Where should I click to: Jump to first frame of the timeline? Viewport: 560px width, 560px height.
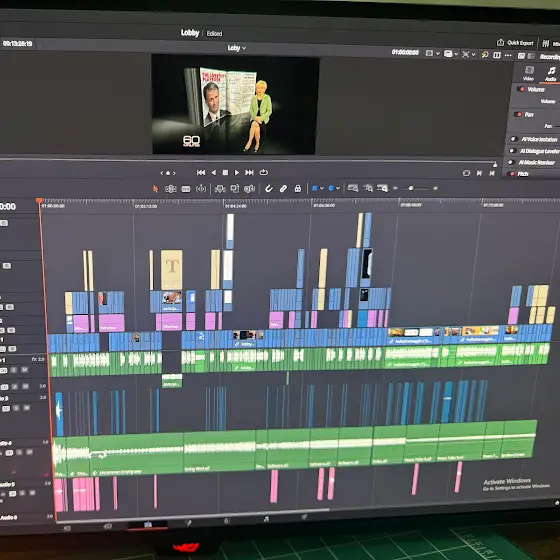[x=201, y=172]
